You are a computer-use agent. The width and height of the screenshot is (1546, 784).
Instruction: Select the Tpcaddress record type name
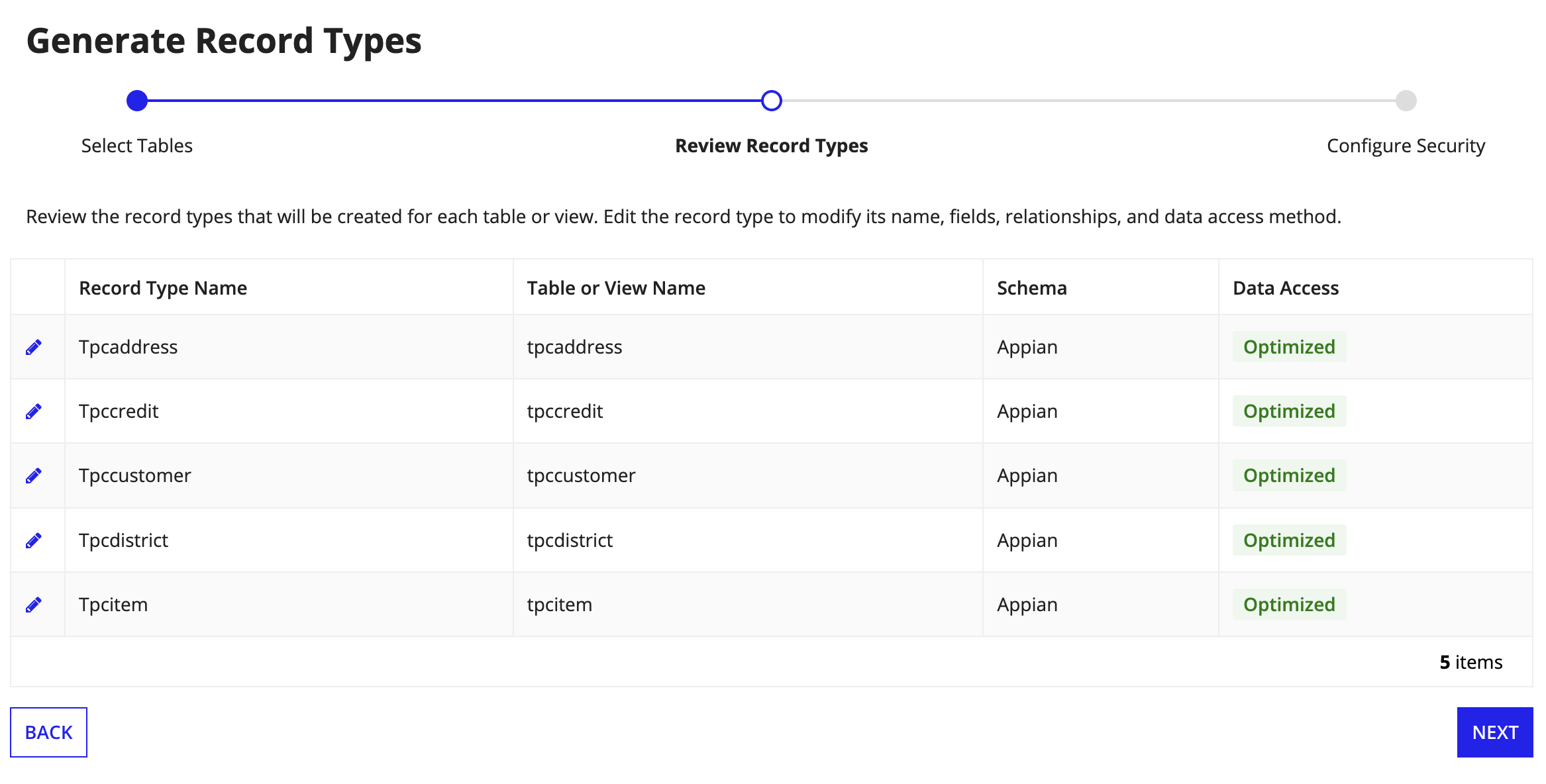tap(129, 347)
